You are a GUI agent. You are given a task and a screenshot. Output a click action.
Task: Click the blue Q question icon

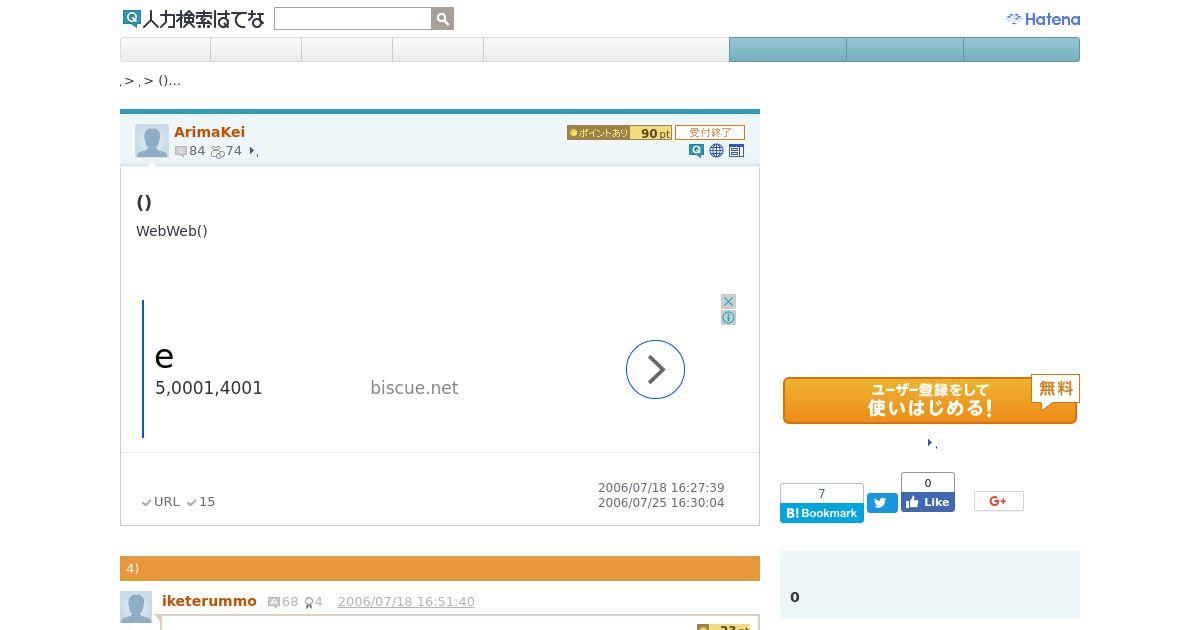[x=696, y=151]
